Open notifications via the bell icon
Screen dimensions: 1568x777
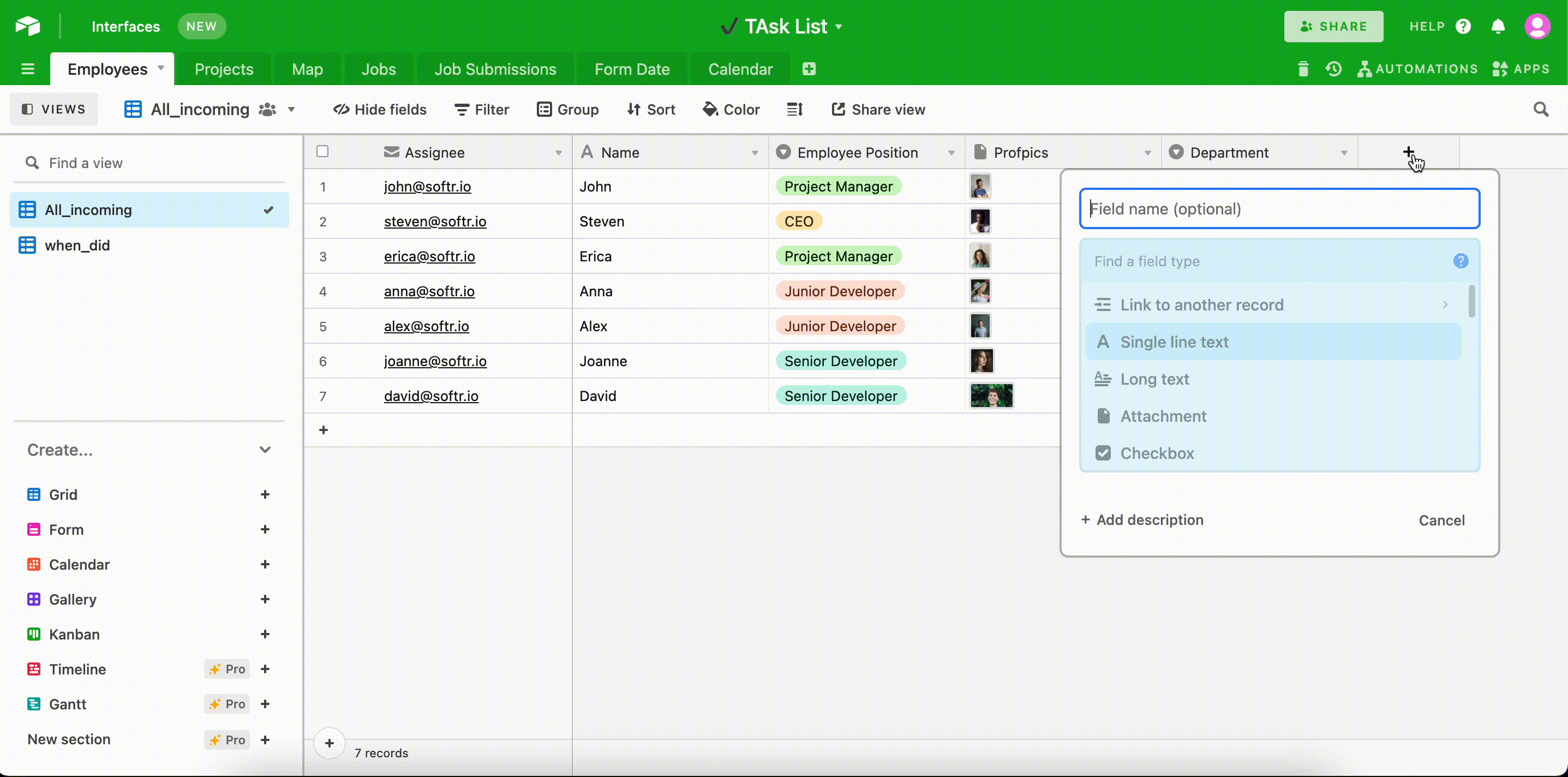(1498, 26)
